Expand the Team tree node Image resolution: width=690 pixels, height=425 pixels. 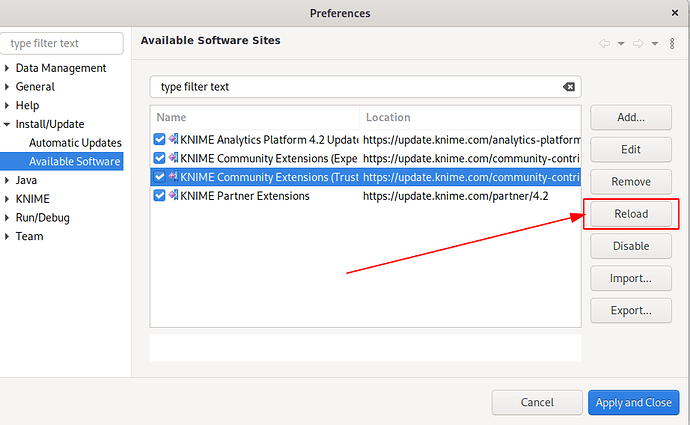pyautogui.click(x=7, y=236)
